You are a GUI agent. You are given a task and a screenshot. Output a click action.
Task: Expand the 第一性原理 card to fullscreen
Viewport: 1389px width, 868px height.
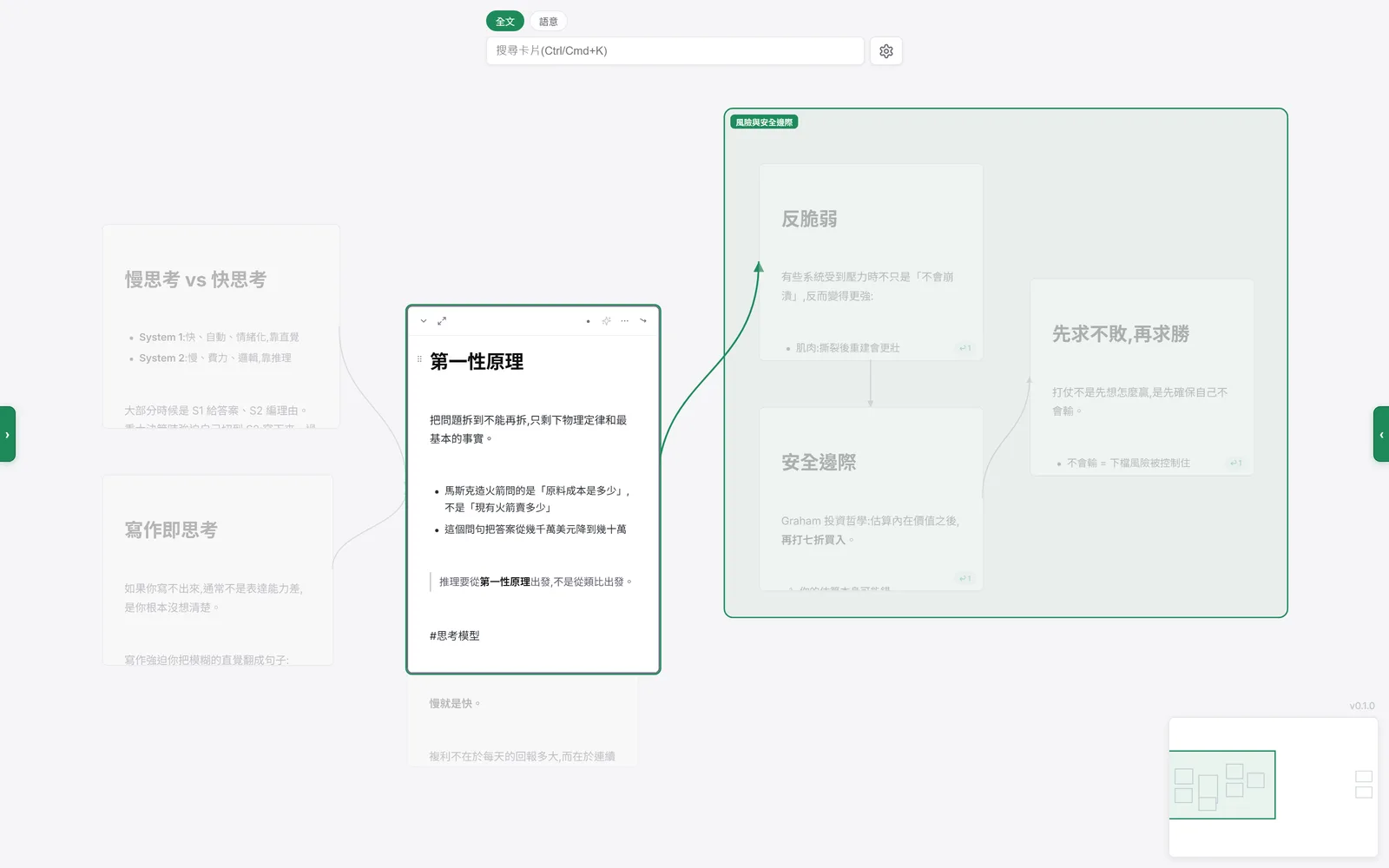pos(442,321)
